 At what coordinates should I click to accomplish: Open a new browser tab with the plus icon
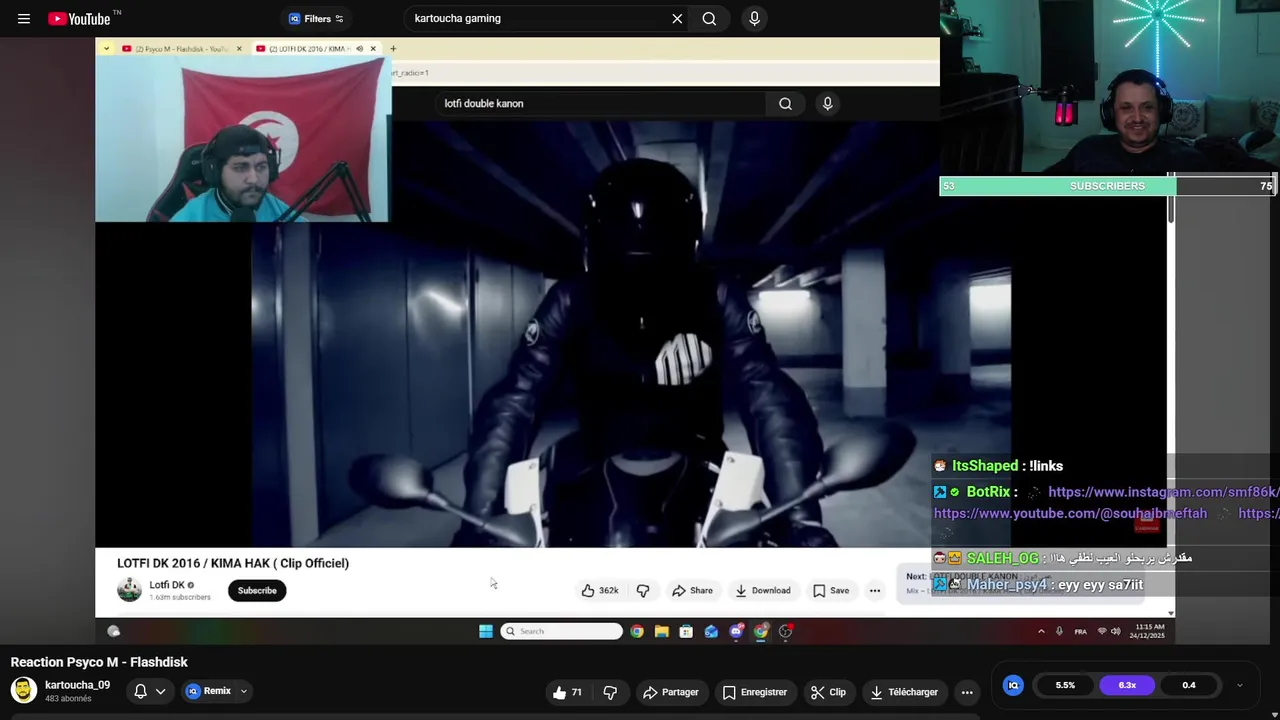point(393,48)
